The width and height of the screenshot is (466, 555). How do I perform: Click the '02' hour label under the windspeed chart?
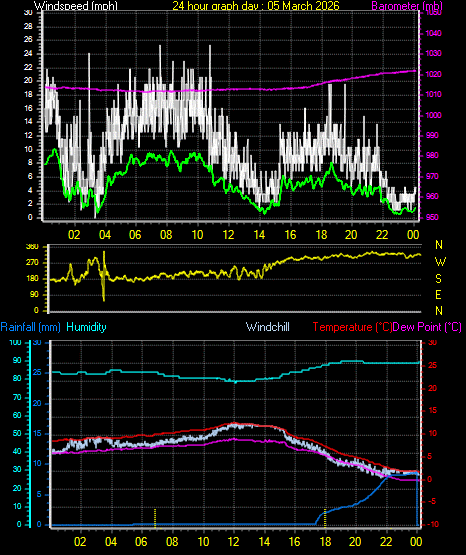[74, 235]
